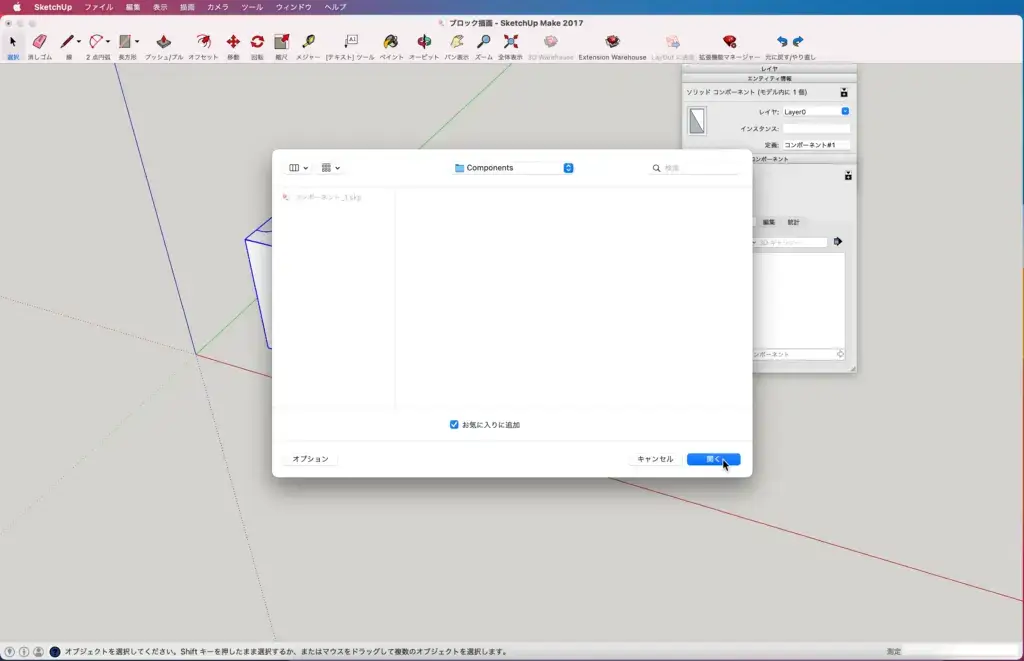This screenshot has width=1024, height=661.
Task: Open the SketchUp application menu
Action: tap(53, 7)
